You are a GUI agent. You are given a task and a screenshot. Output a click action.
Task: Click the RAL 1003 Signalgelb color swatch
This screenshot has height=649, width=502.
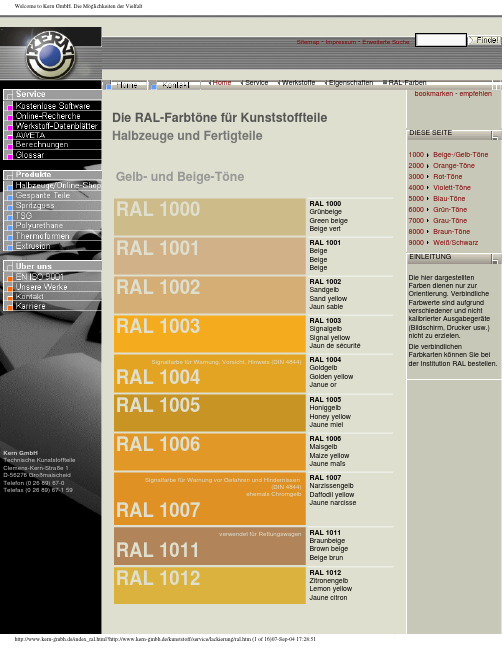(x=210, y=334)
